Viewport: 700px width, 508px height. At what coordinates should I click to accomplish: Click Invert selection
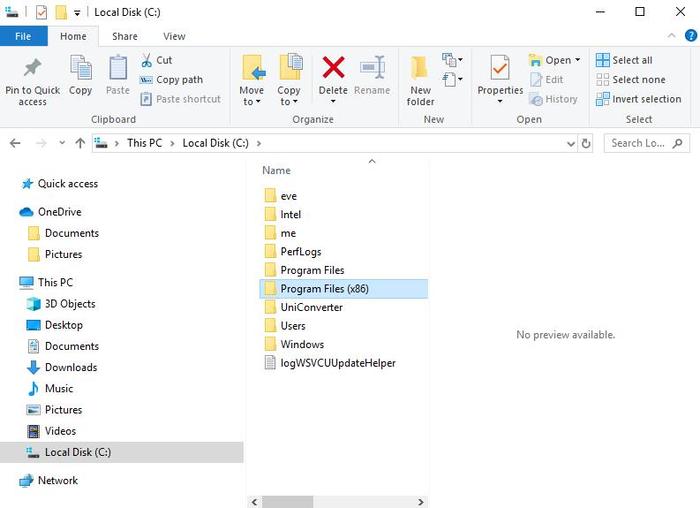point(639,99)
